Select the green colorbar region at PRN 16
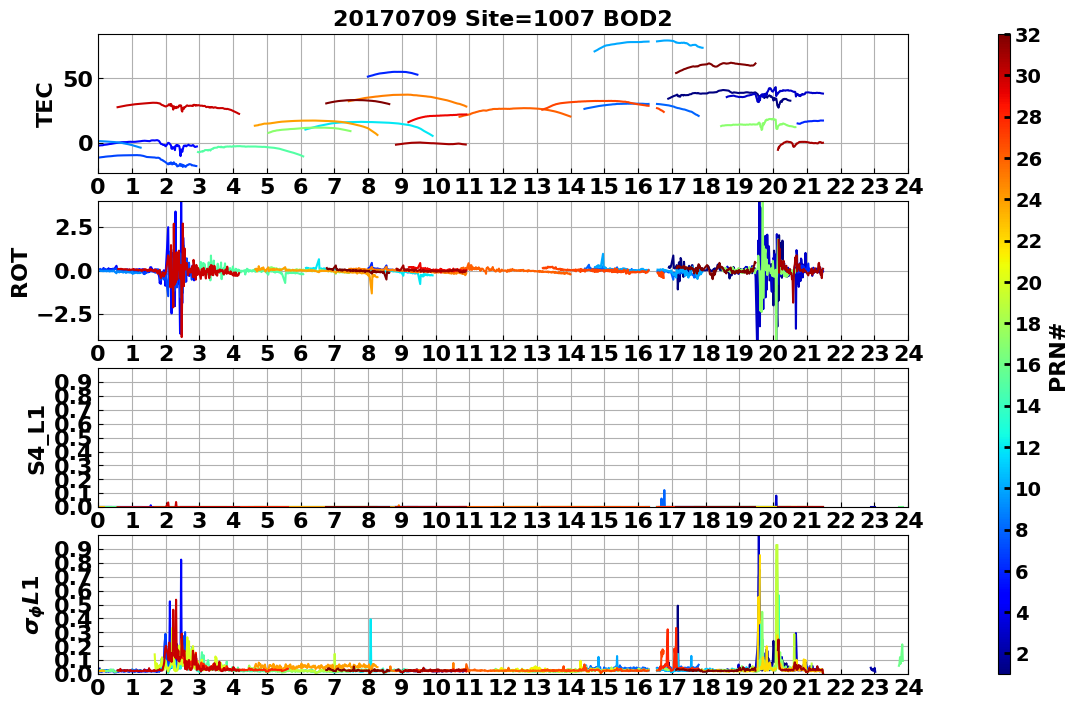1077x709 pixels. [x=1004, y=365]
